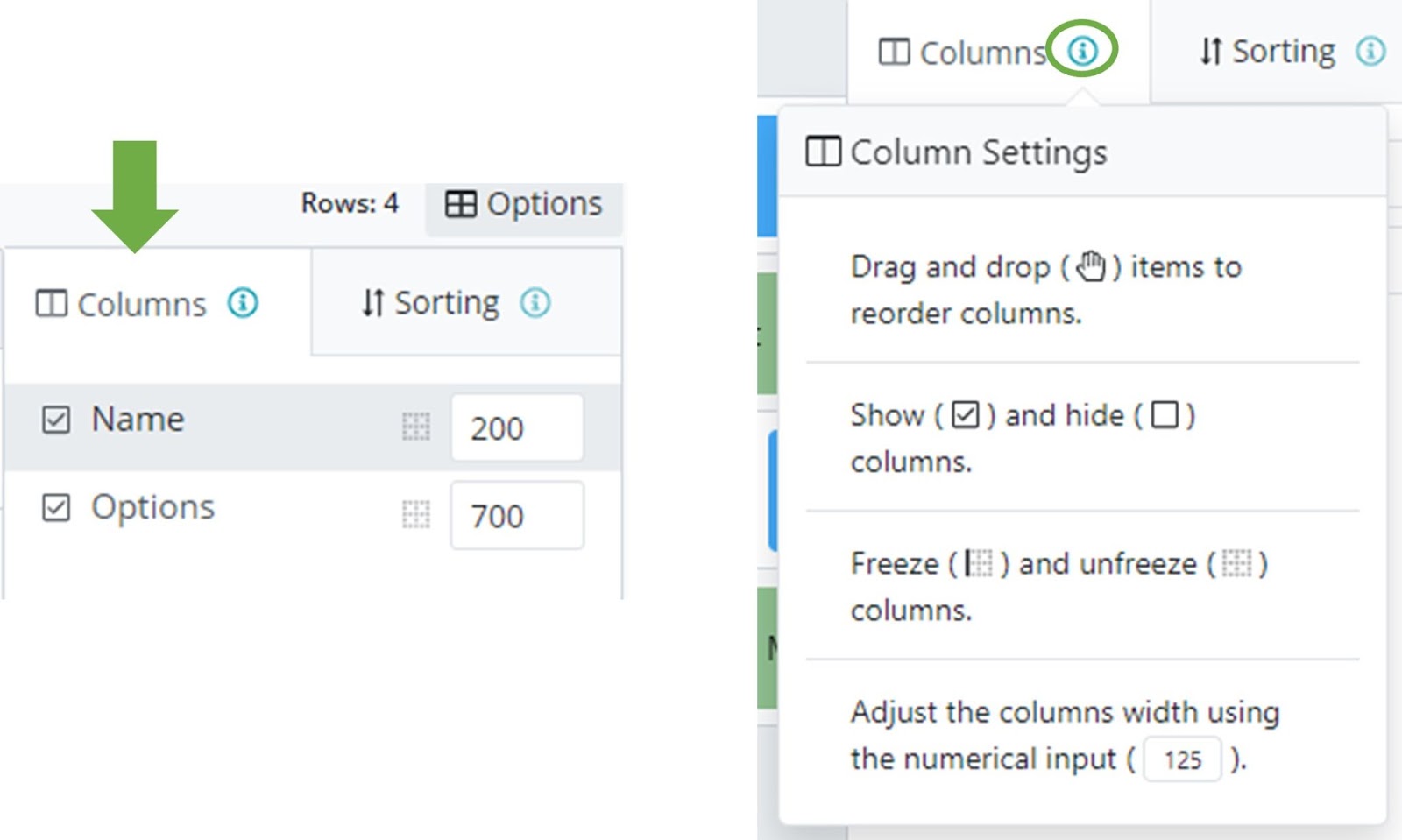Click info icon beside Columns tab, left panel
Screen dimensions: 1402x840
click(x=243, y=303)
